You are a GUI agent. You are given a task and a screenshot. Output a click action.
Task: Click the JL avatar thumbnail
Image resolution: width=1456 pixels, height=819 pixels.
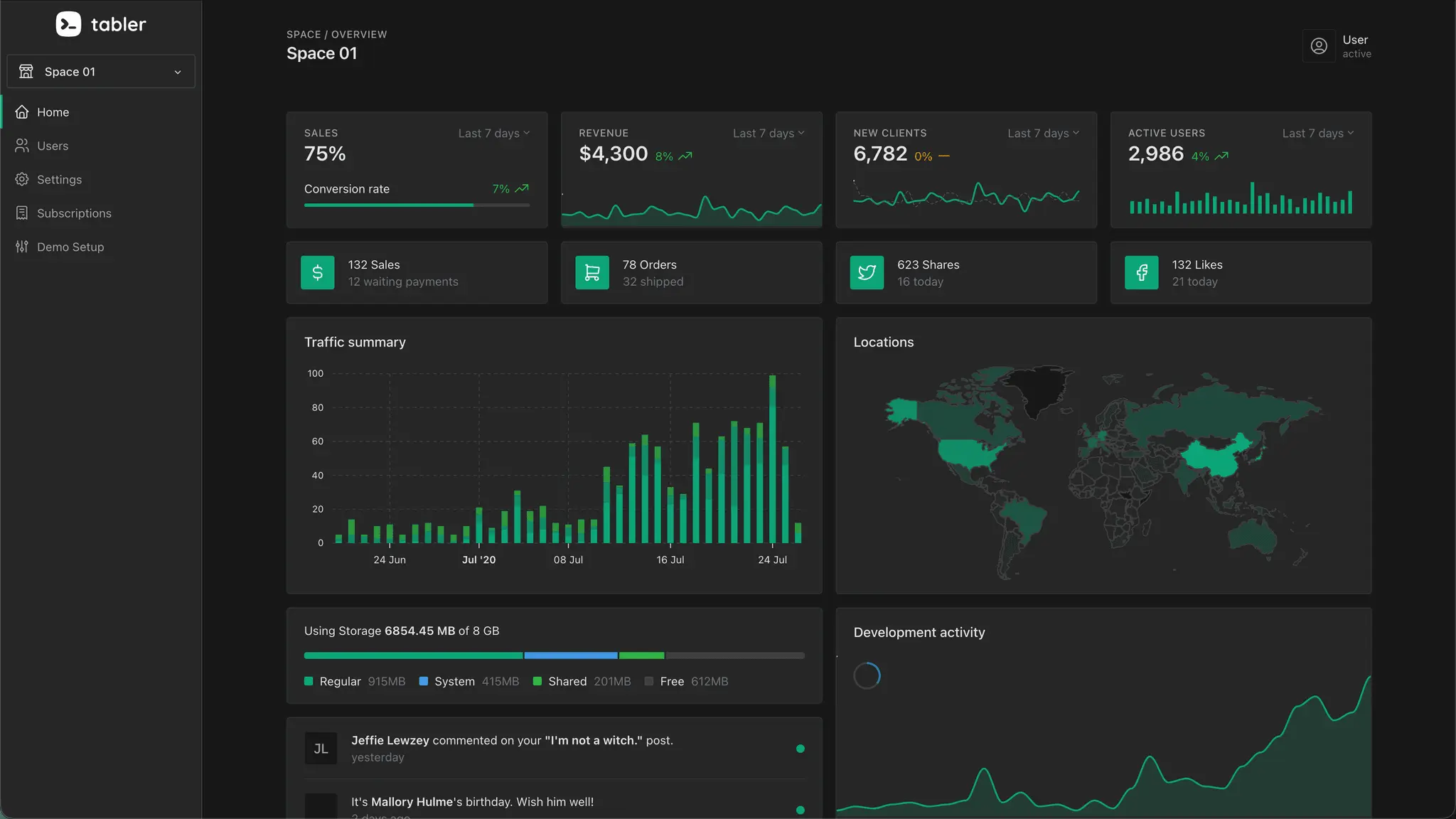click(321, 749)
